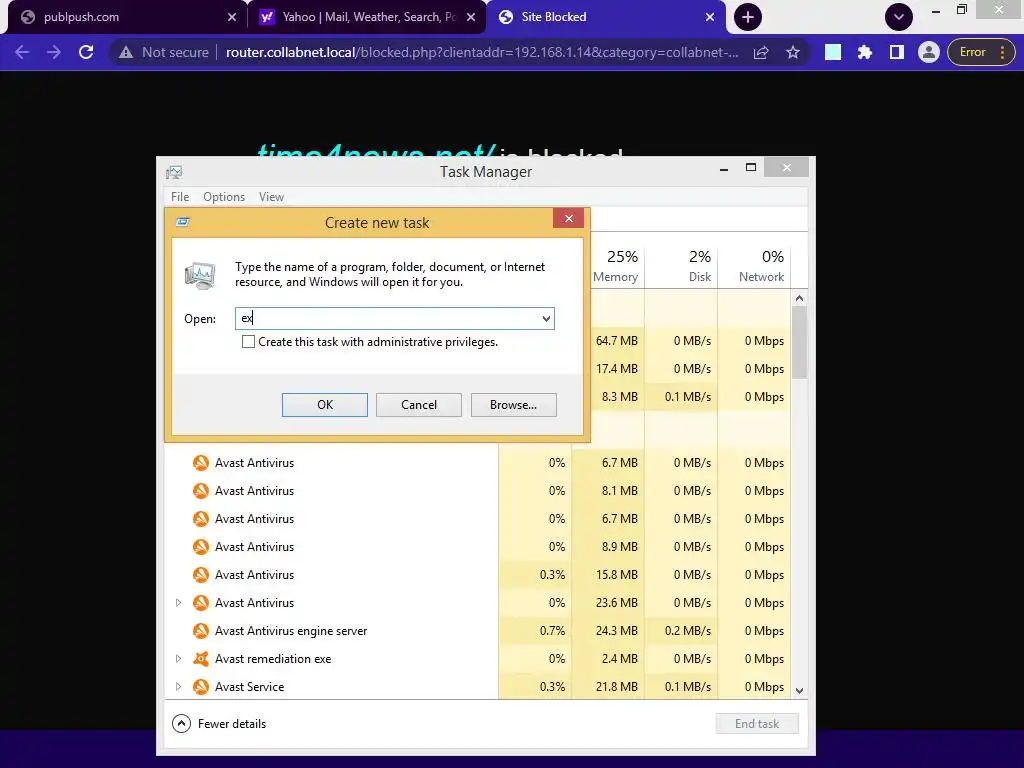Click the 0.7% CPU value
The image size is (1024, 768).
tap(552, 631)
